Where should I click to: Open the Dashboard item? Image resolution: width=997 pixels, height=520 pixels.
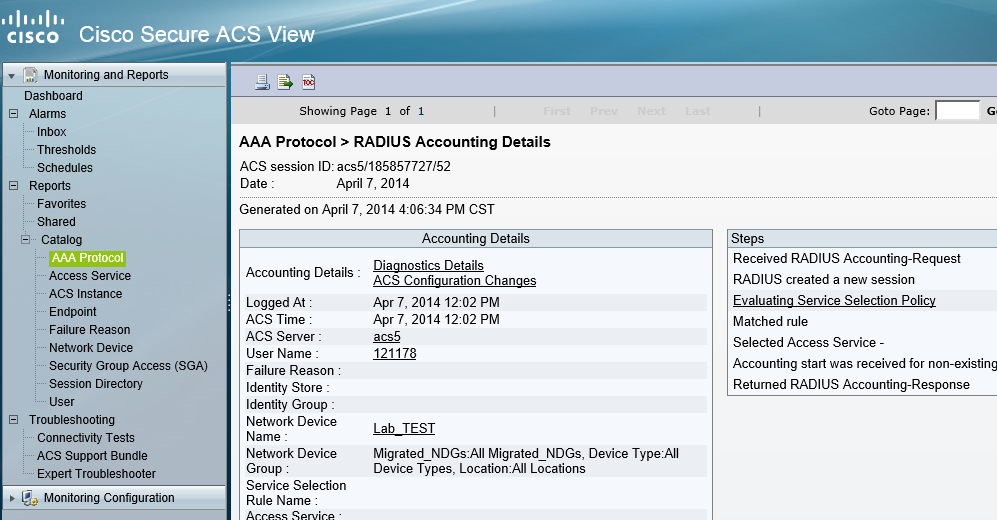[53, 95]
